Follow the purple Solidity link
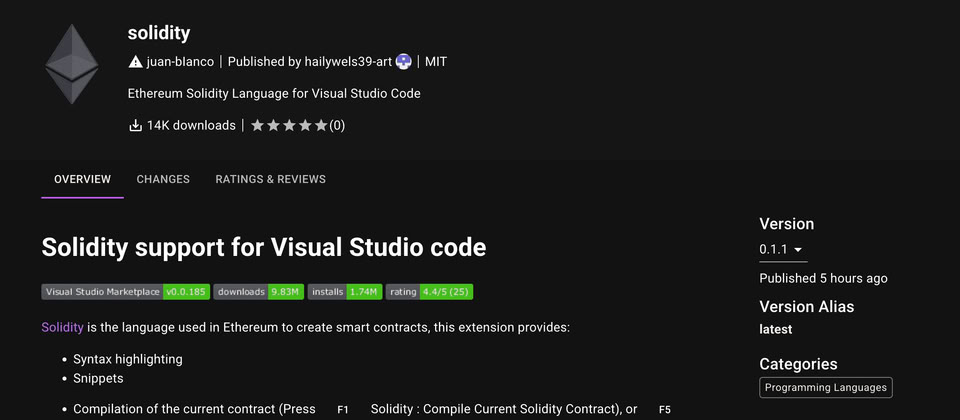 pos(62,327)
